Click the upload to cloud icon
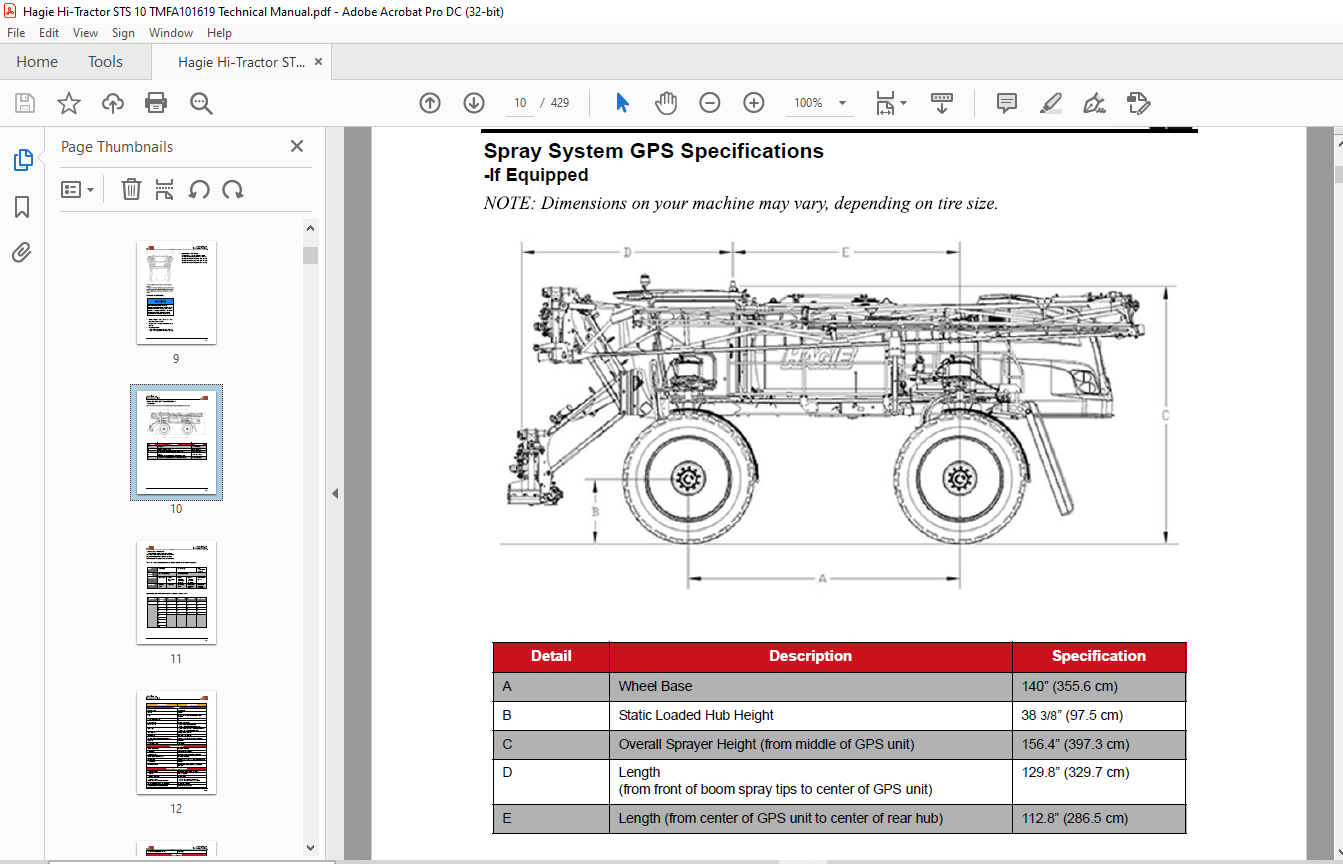Image resolution: width=1343 pixels, height=864 pixels. click(112, 103)
